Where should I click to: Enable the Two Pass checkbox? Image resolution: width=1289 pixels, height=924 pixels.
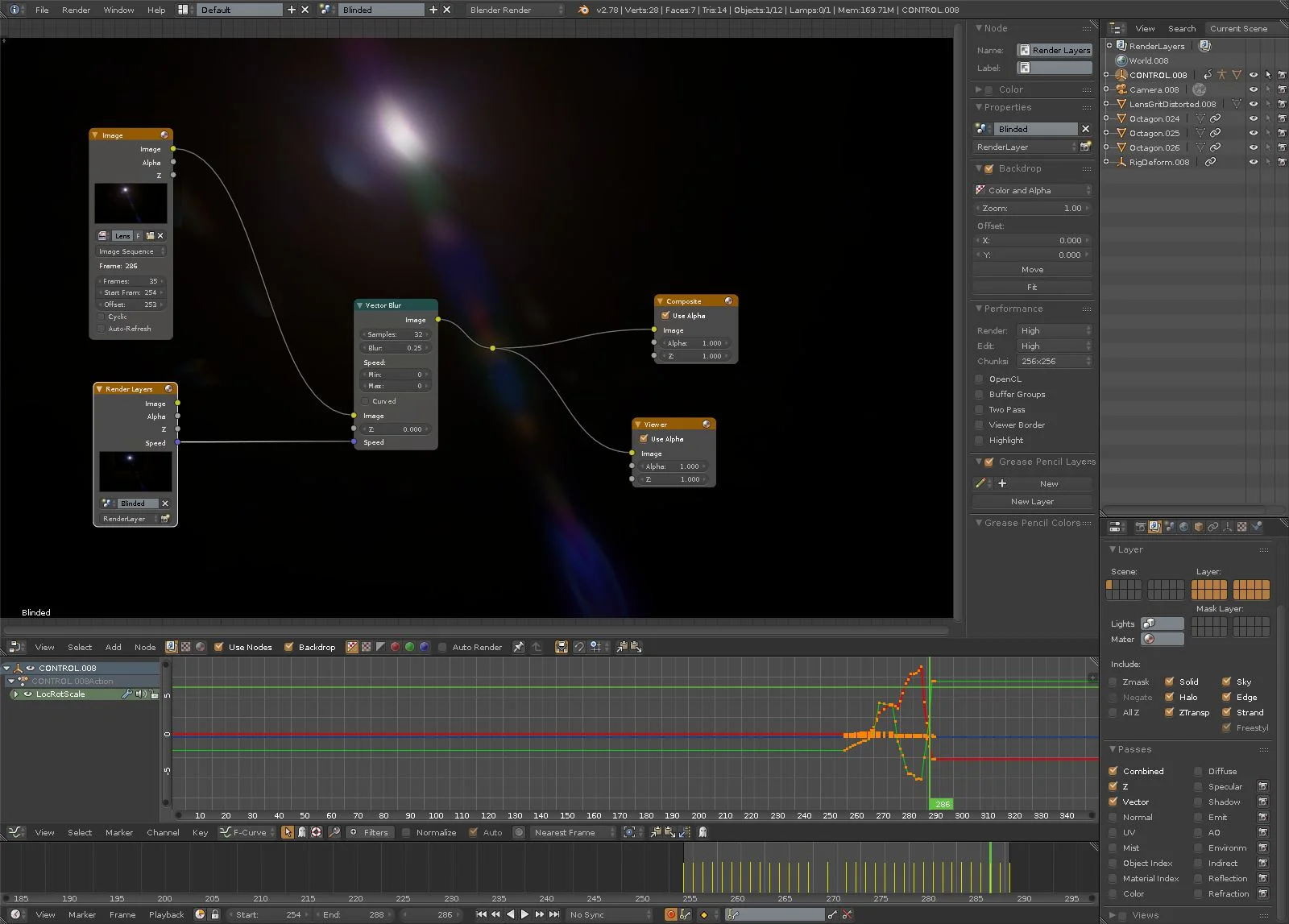[x=980, y=409]
